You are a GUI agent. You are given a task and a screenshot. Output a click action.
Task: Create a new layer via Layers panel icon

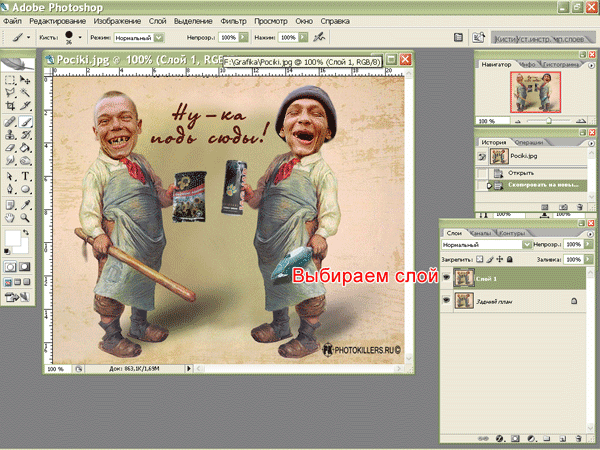562,439
